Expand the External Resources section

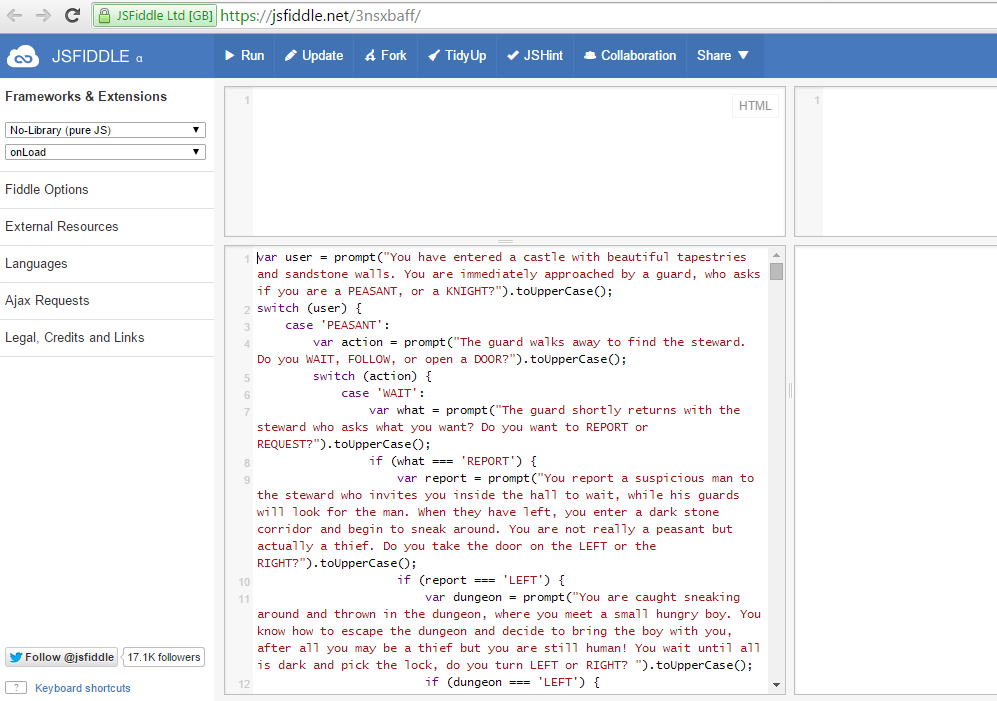pos(62,227)
